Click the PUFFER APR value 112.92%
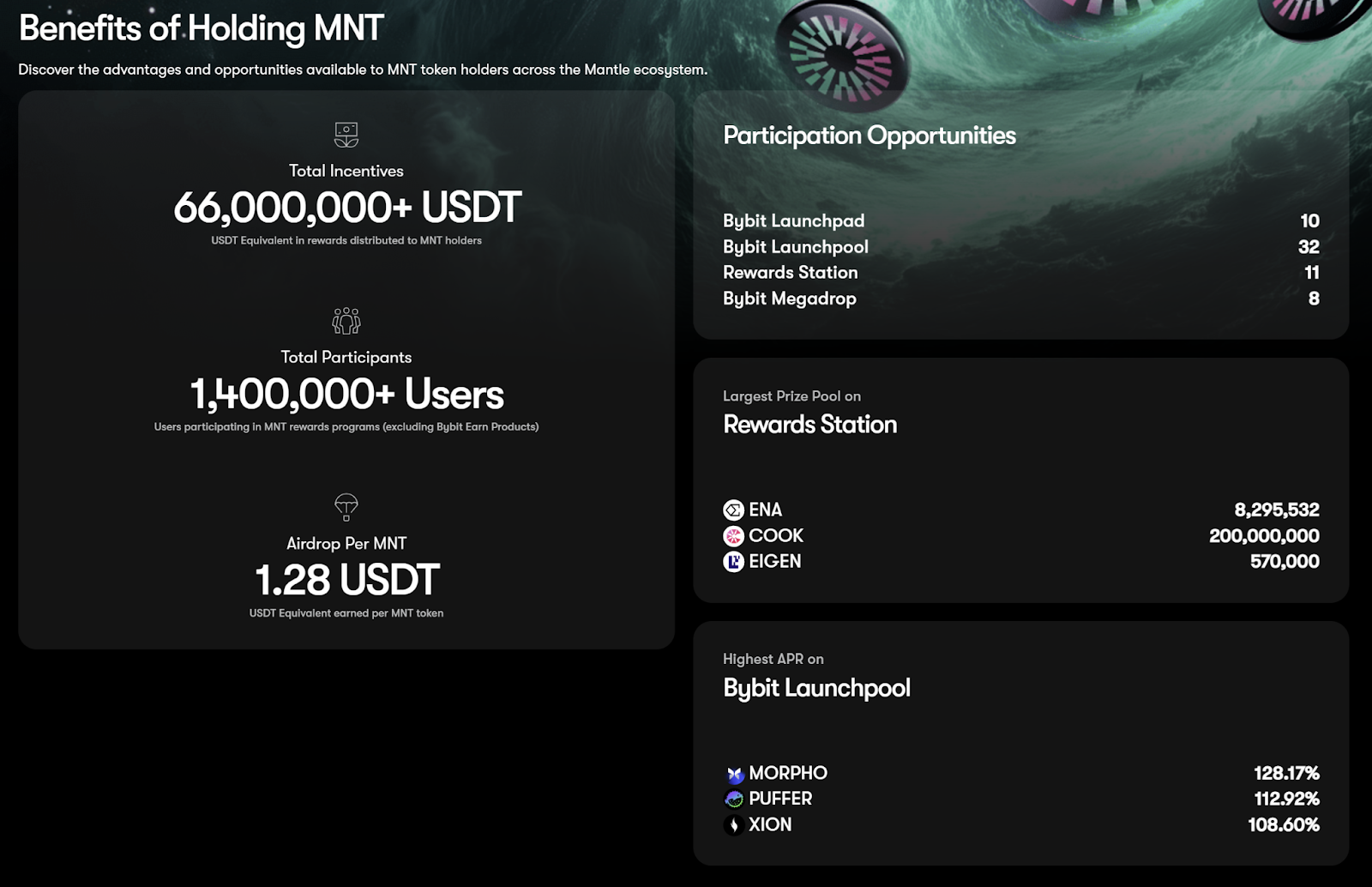 click(1286, 800)
